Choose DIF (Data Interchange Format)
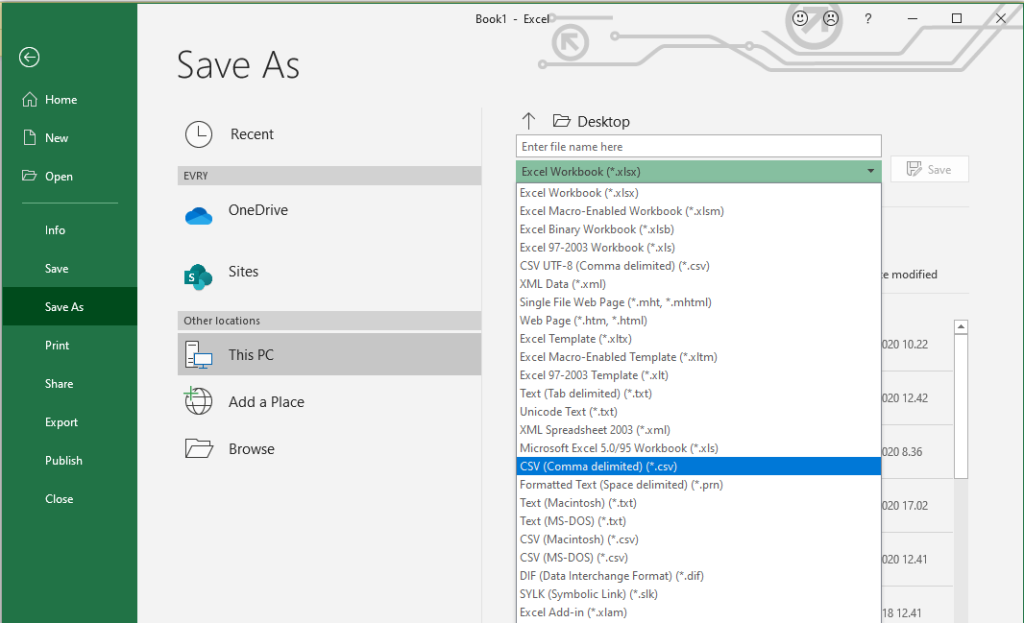Viewport: 1024px width, 623px height. point(698,576)
